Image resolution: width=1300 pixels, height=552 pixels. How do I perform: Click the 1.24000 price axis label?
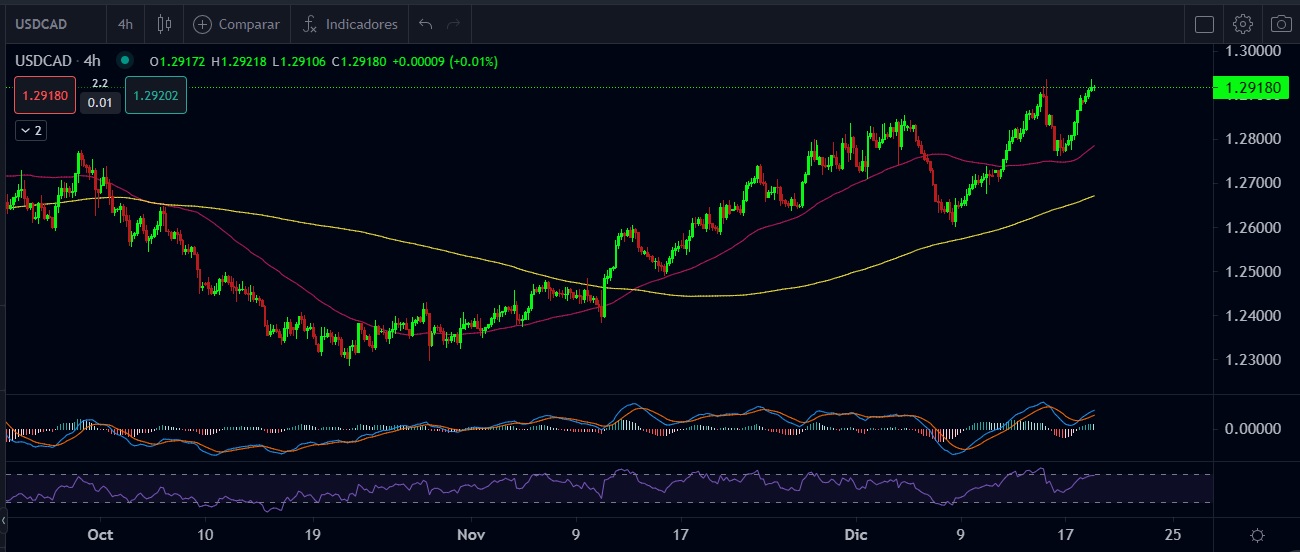coord(1252,315)
